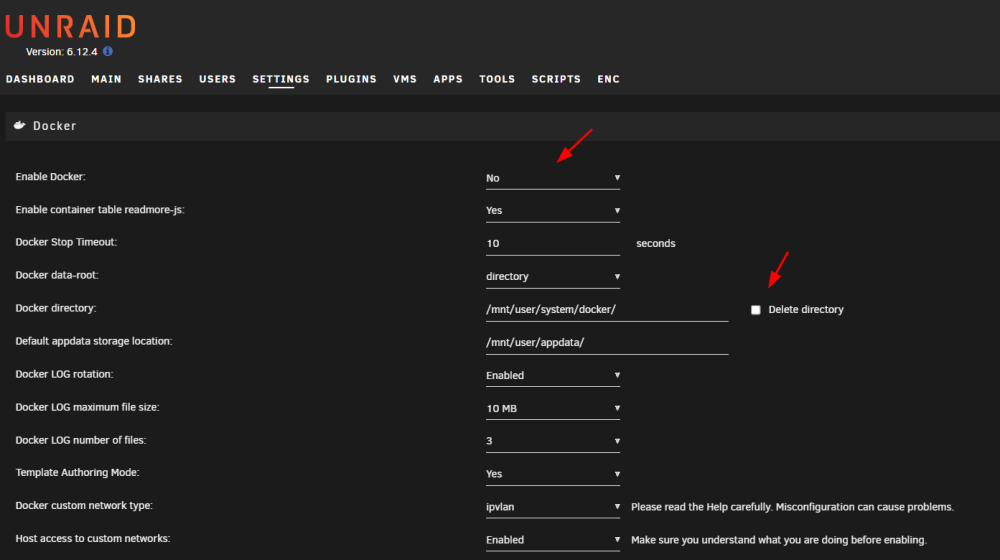Switch to the Apps tab

coord(448,79)
